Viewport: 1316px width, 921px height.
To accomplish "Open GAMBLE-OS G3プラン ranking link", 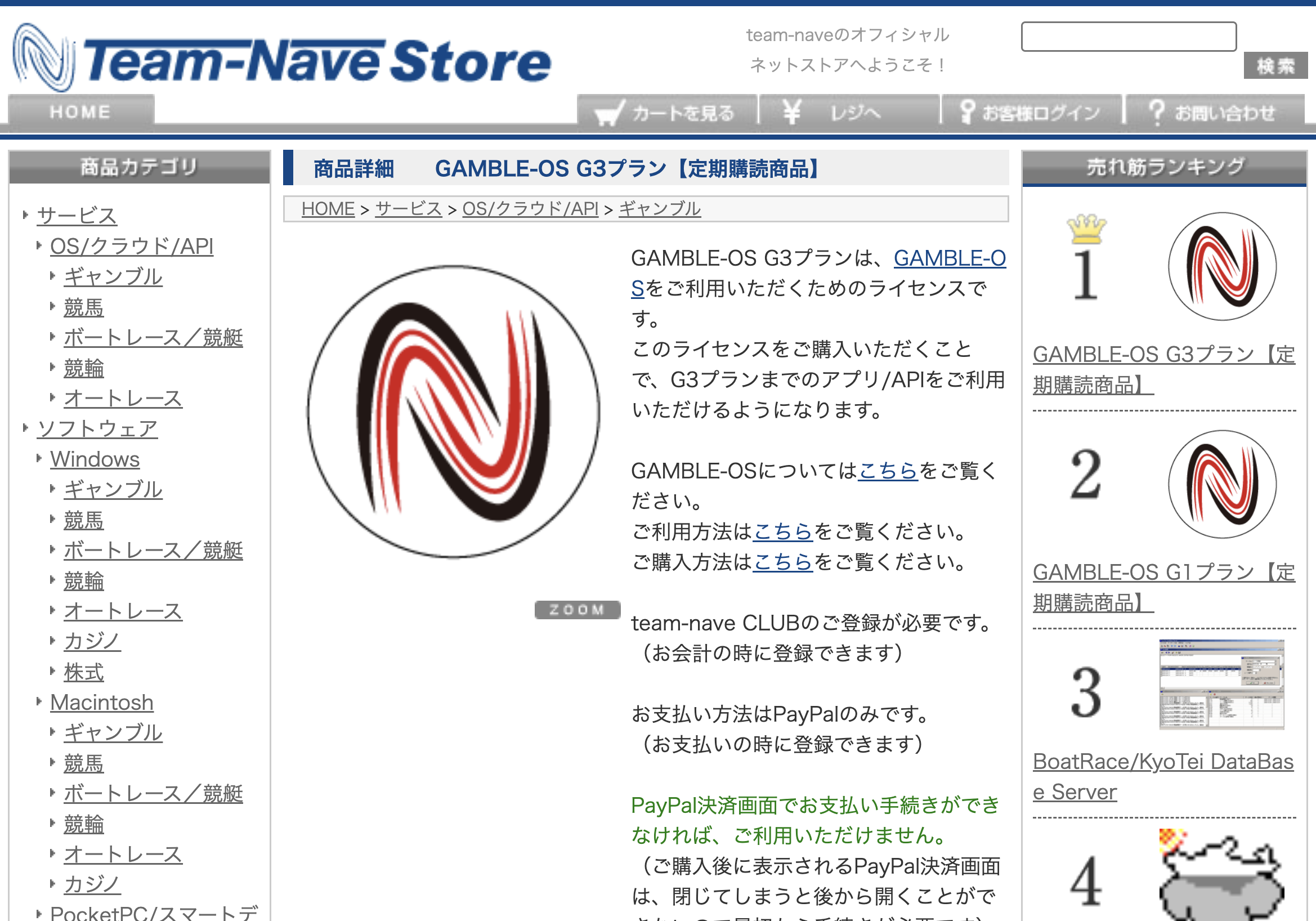I will (1163, 370).
